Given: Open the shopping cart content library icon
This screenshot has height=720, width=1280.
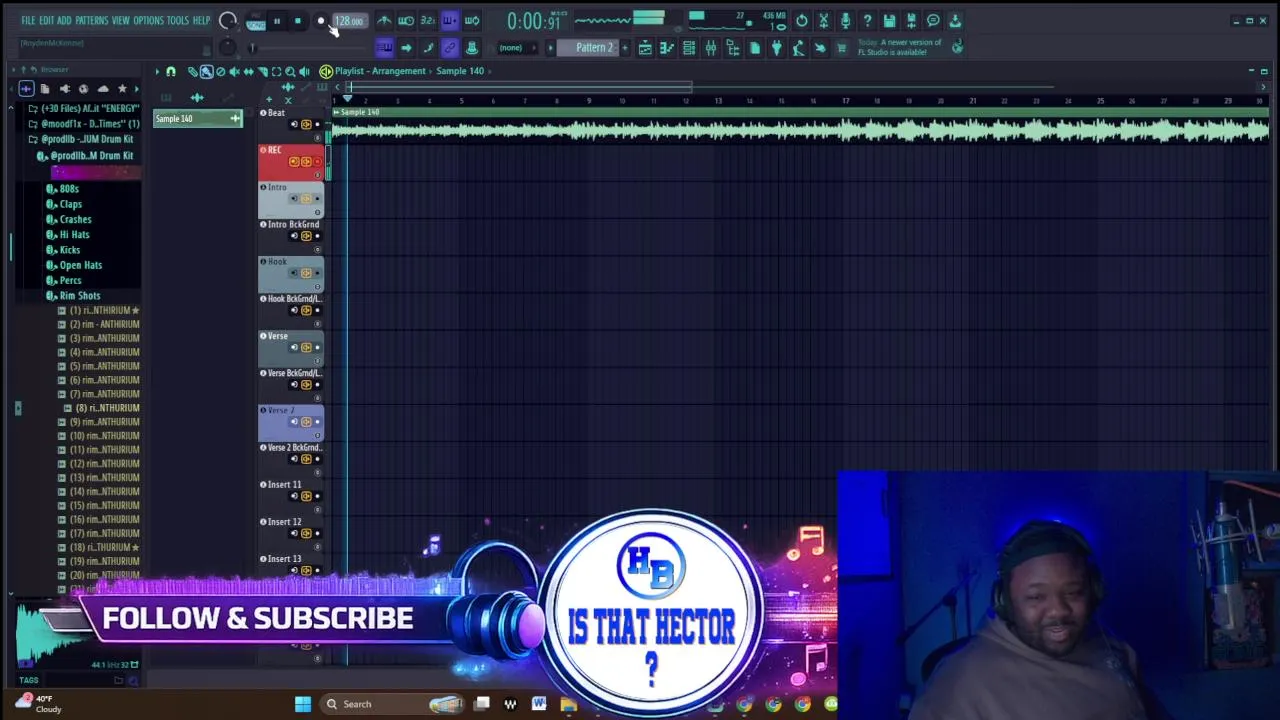Looking at the screenshot, I should pos(841,48).
